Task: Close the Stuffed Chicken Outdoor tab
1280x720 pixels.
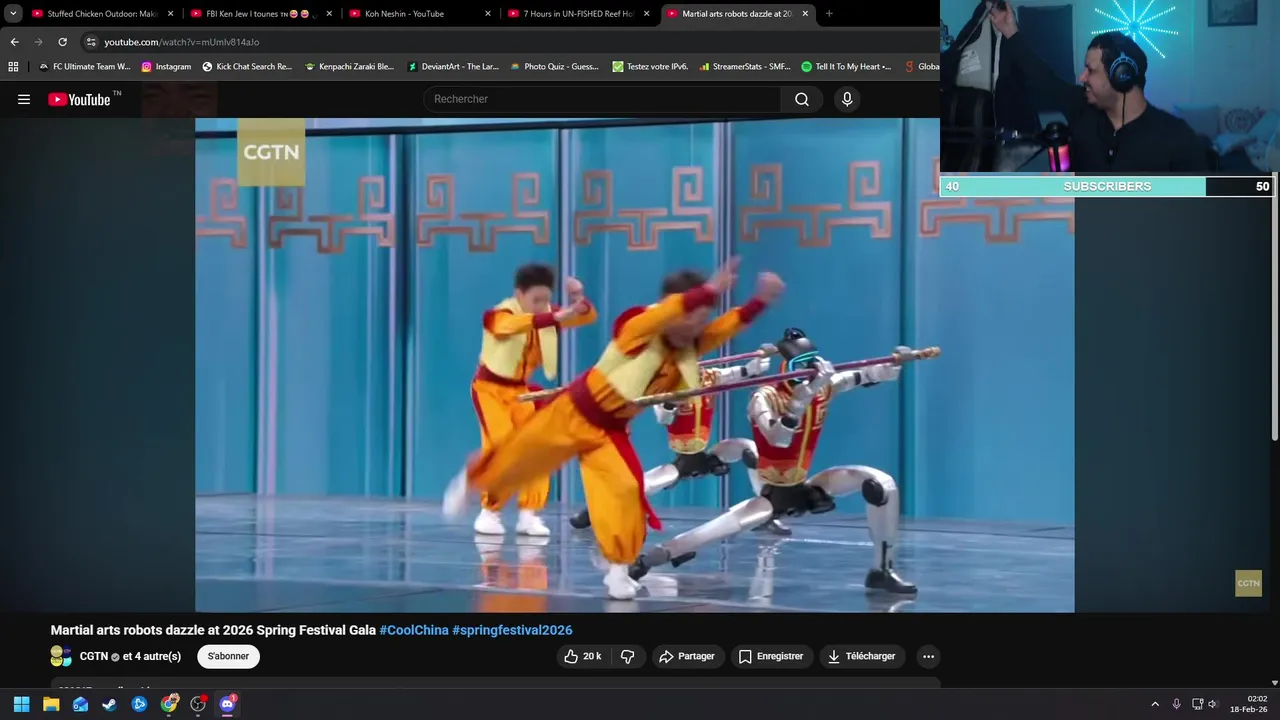Action: tap(170, 14)
